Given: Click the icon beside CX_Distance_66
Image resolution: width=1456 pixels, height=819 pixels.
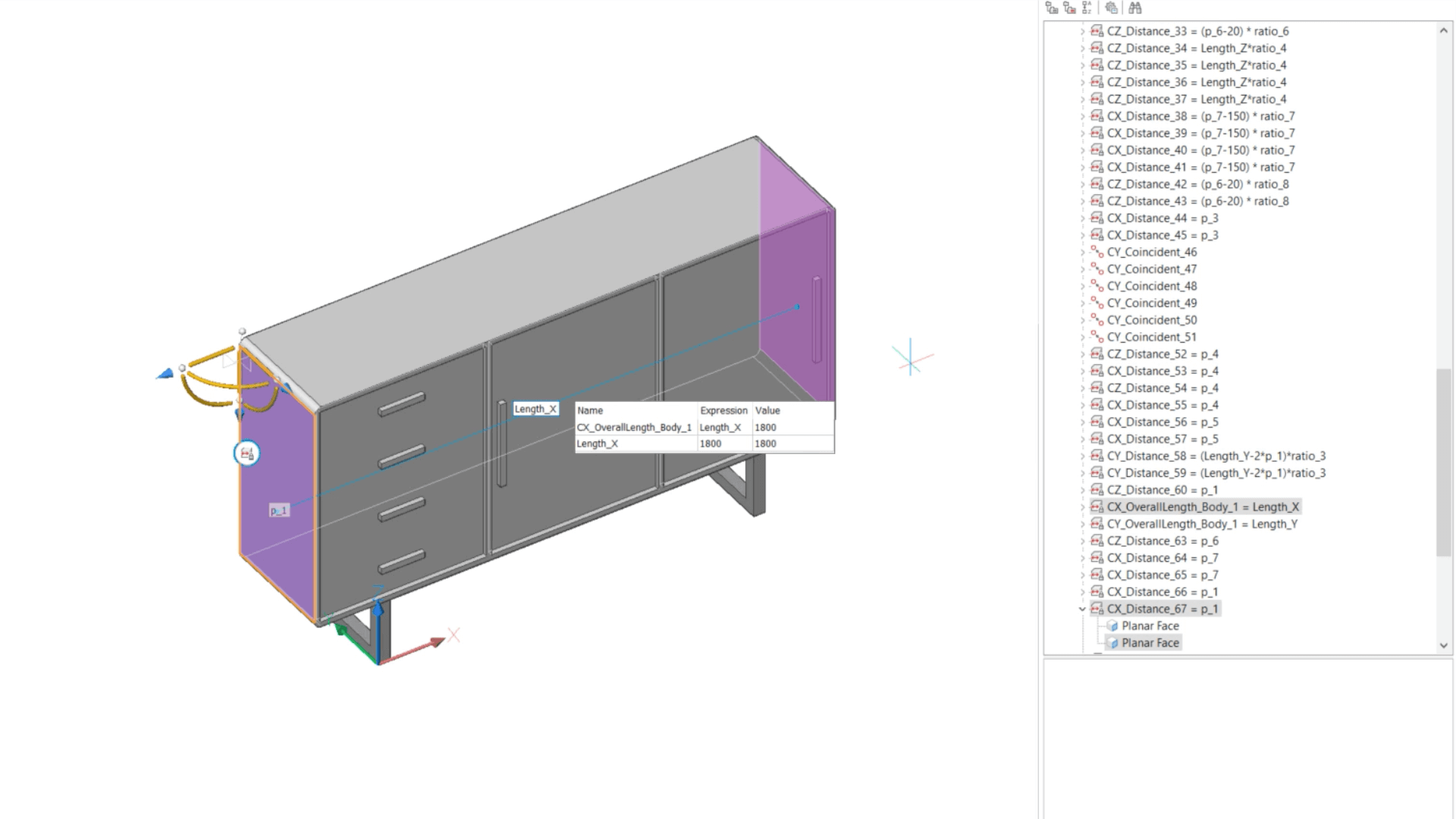Looking at the screenshot, I should click(1097, 591).
